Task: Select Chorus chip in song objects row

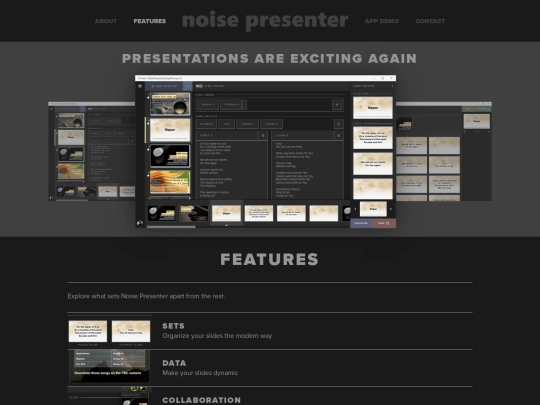Action: coord(206,124)
